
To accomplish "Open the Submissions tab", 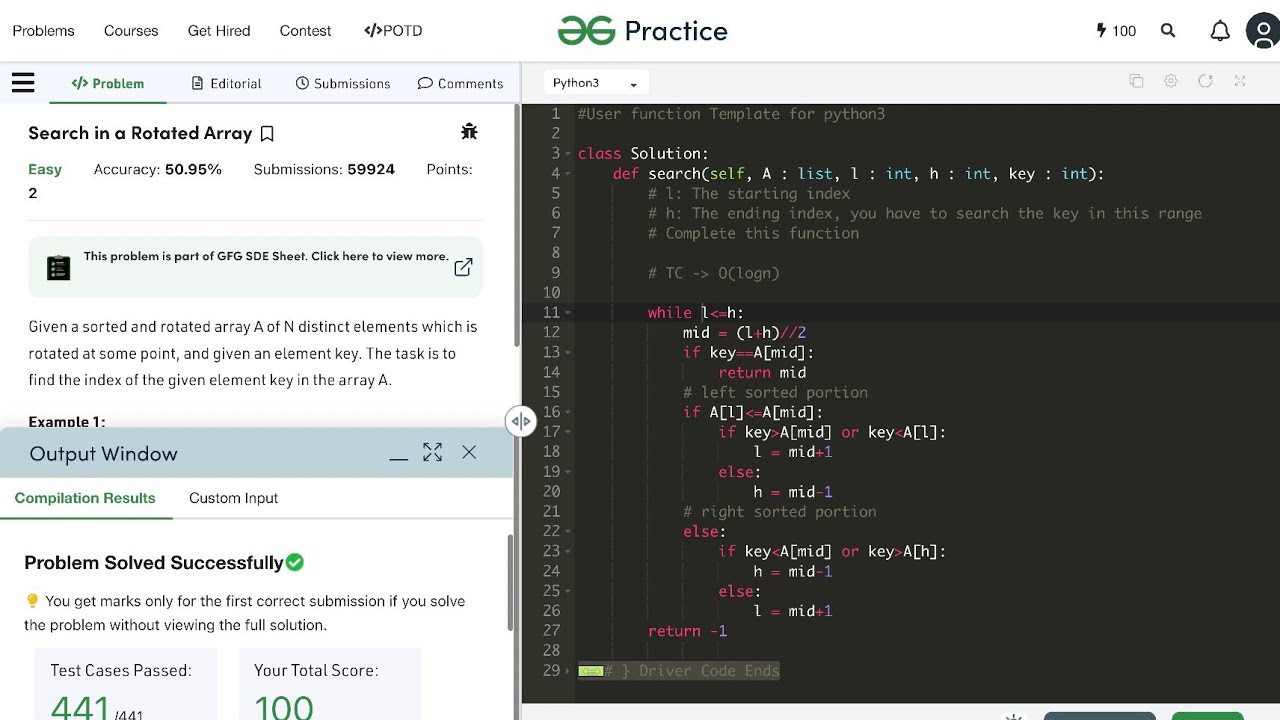I will coord(343,83).
